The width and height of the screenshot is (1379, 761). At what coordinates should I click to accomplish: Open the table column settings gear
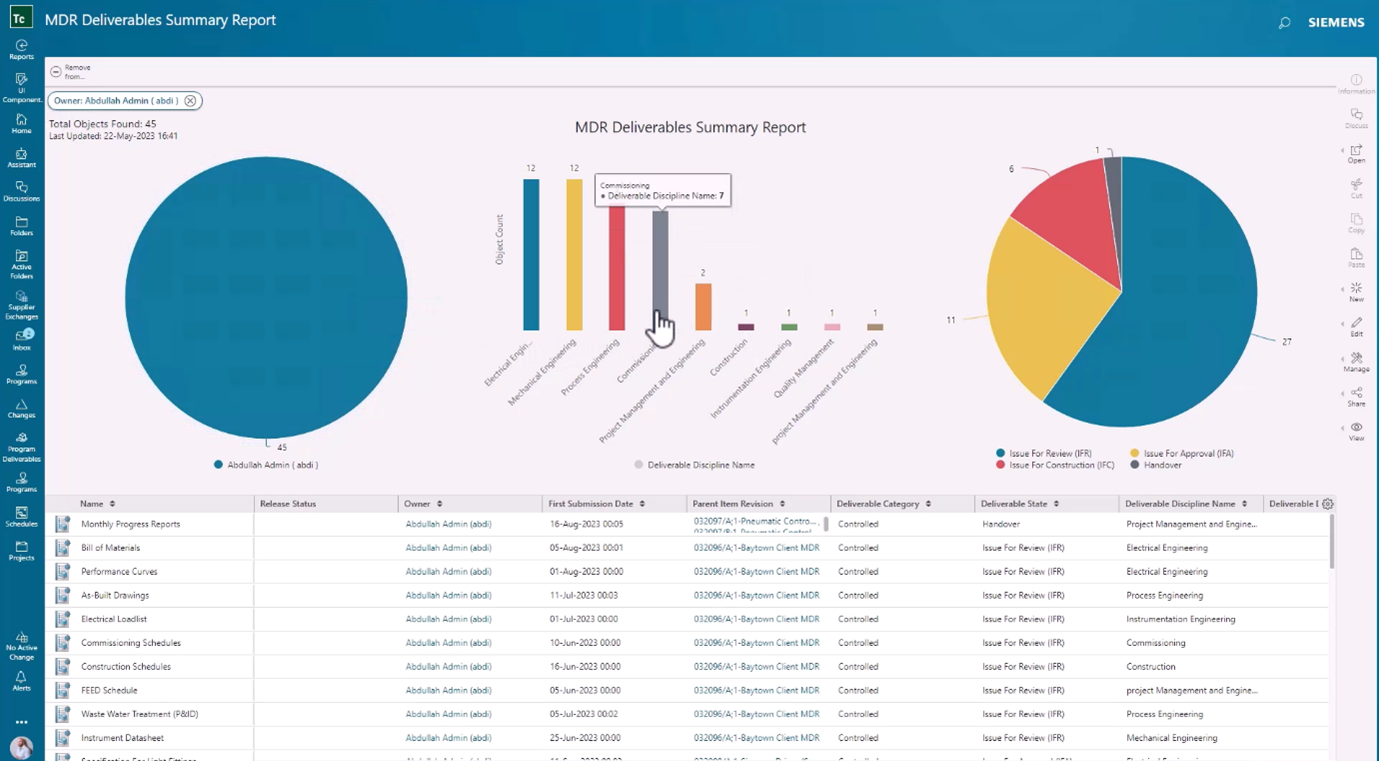pyautogui.click(x=1328, y=503)
